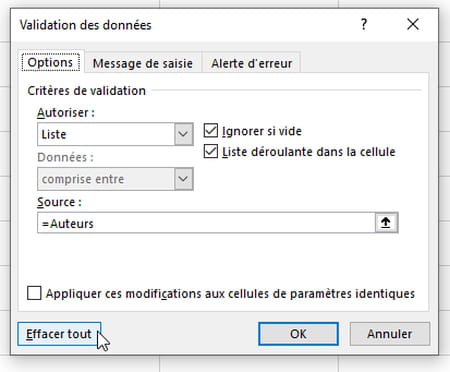Click the range selector arrow icon beside Source
This screenshot has height=372, width=450.
click(x=386, y=223)
